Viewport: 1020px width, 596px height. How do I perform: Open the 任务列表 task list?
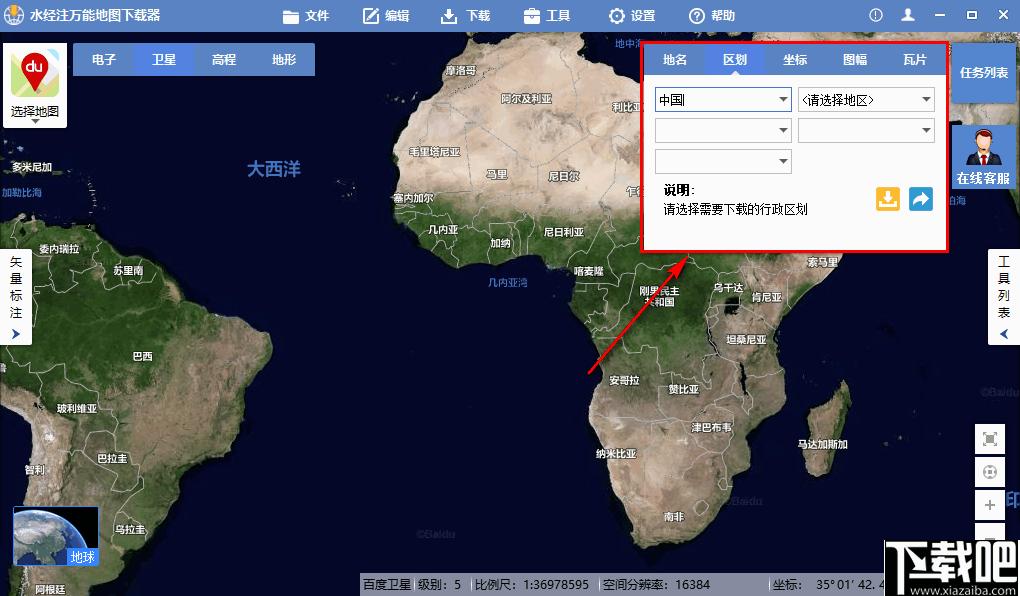click(x=984, y=73)
